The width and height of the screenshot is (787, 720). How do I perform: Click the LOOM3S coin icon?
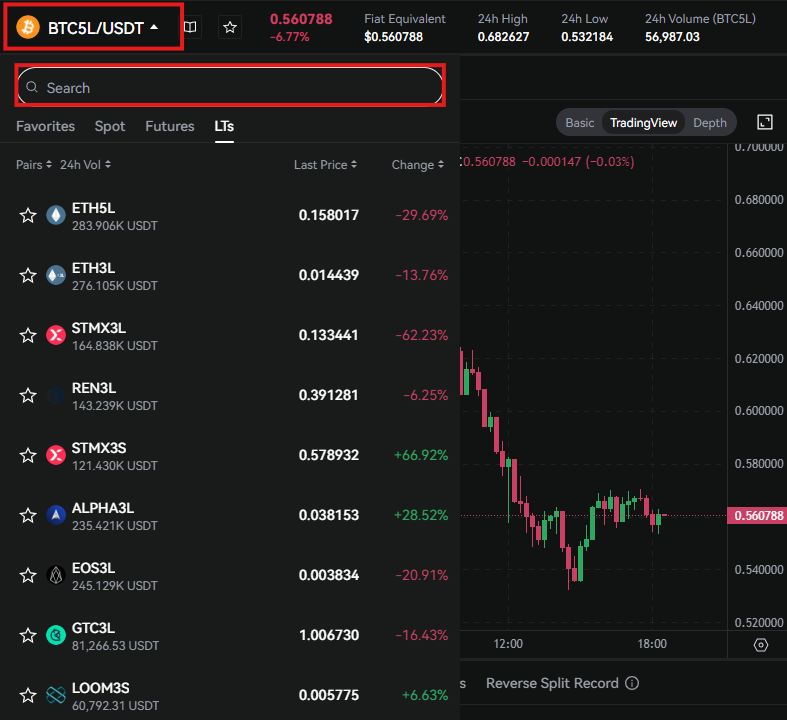56,695
